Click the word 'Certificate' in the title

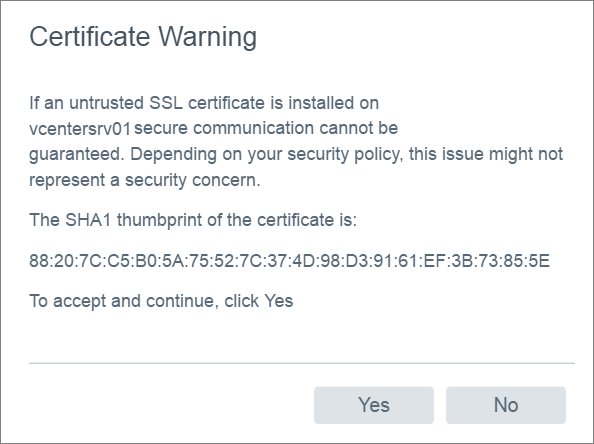(89, 37)
